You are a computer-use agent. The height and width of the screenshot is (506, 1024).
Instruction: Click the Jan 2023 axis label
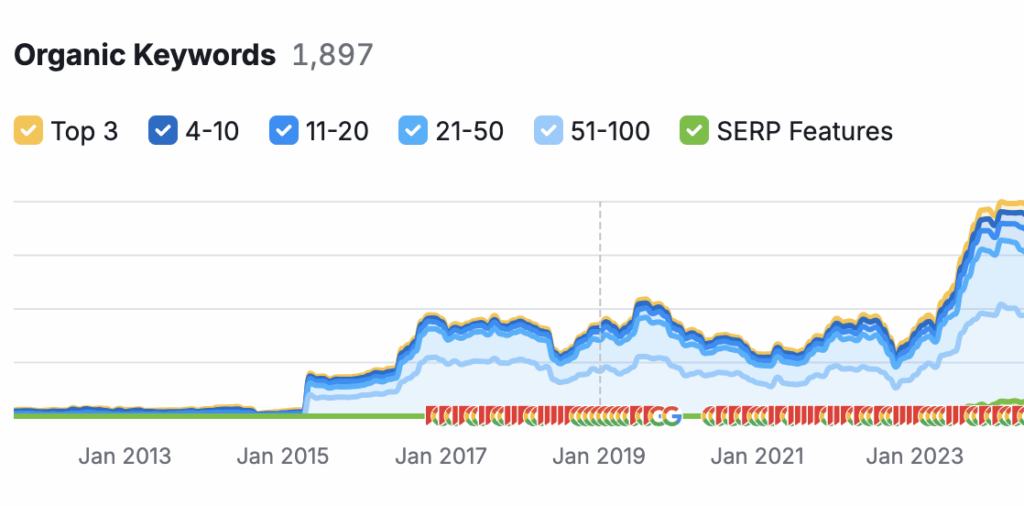click(x=915, y=456)
